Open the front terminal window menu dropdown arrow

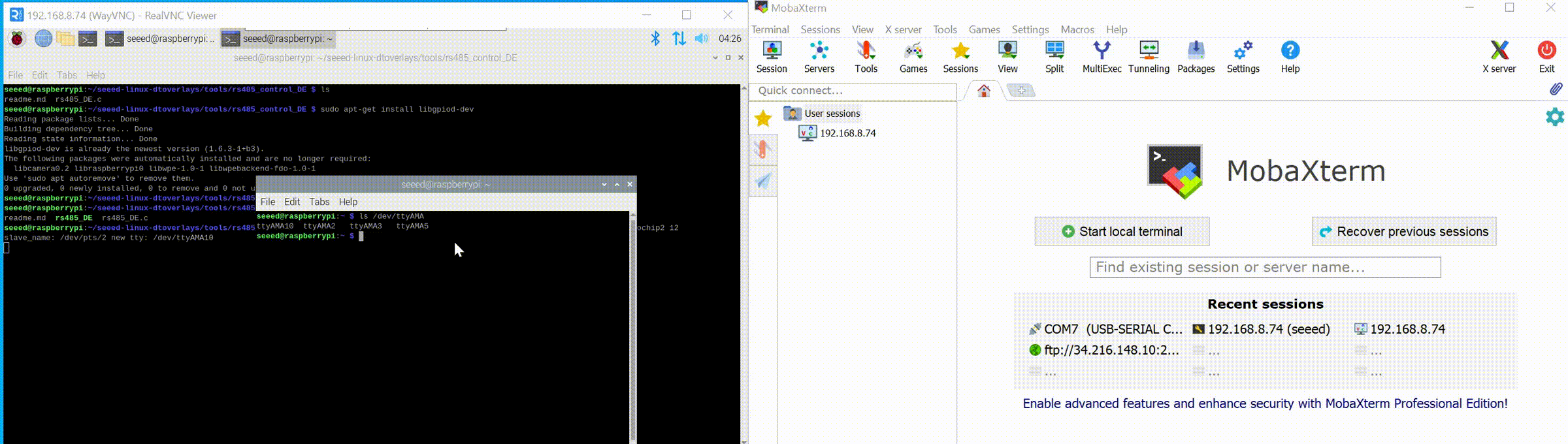coord(604,185)
